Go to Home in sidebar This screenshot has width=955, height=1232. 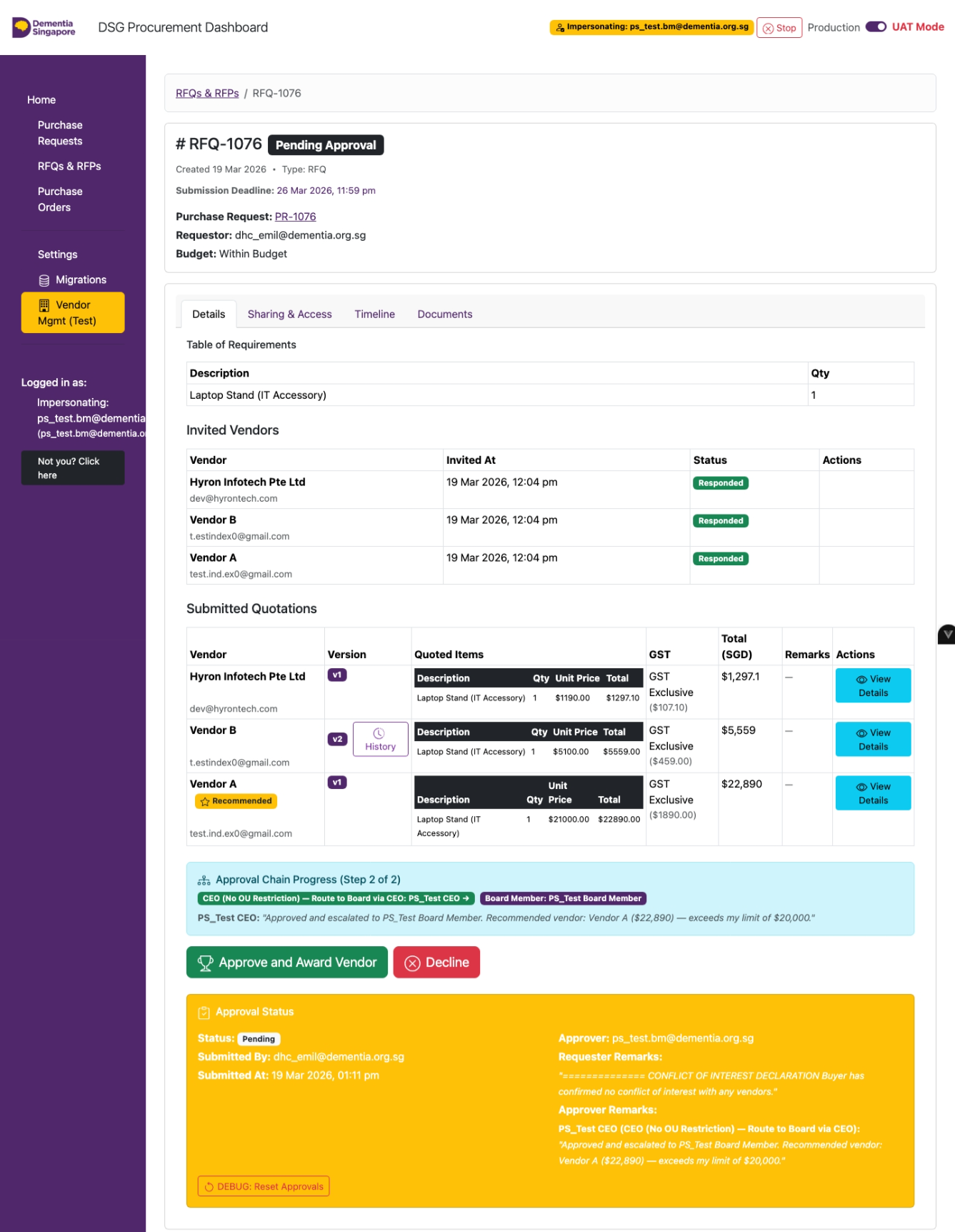coord(41,100)
